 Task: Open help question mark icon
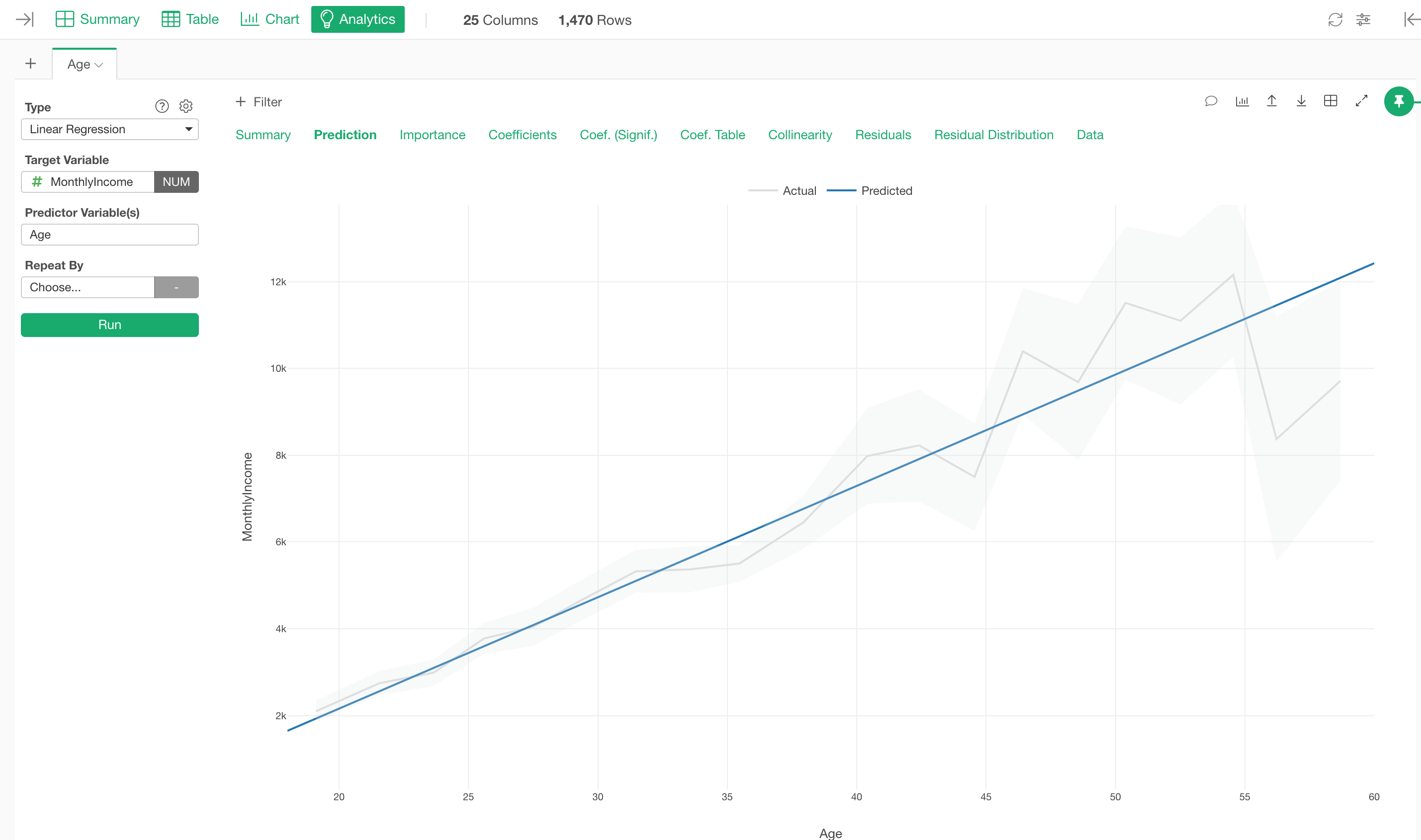(162, 106)
